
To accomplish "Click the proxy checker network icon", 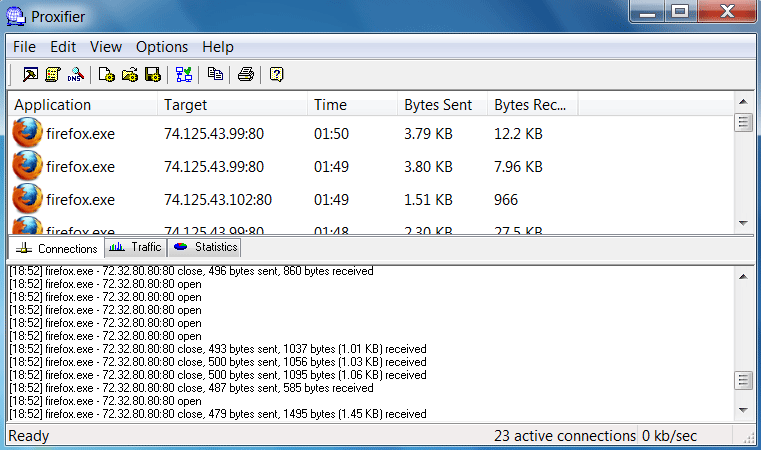I will [184, 74].
